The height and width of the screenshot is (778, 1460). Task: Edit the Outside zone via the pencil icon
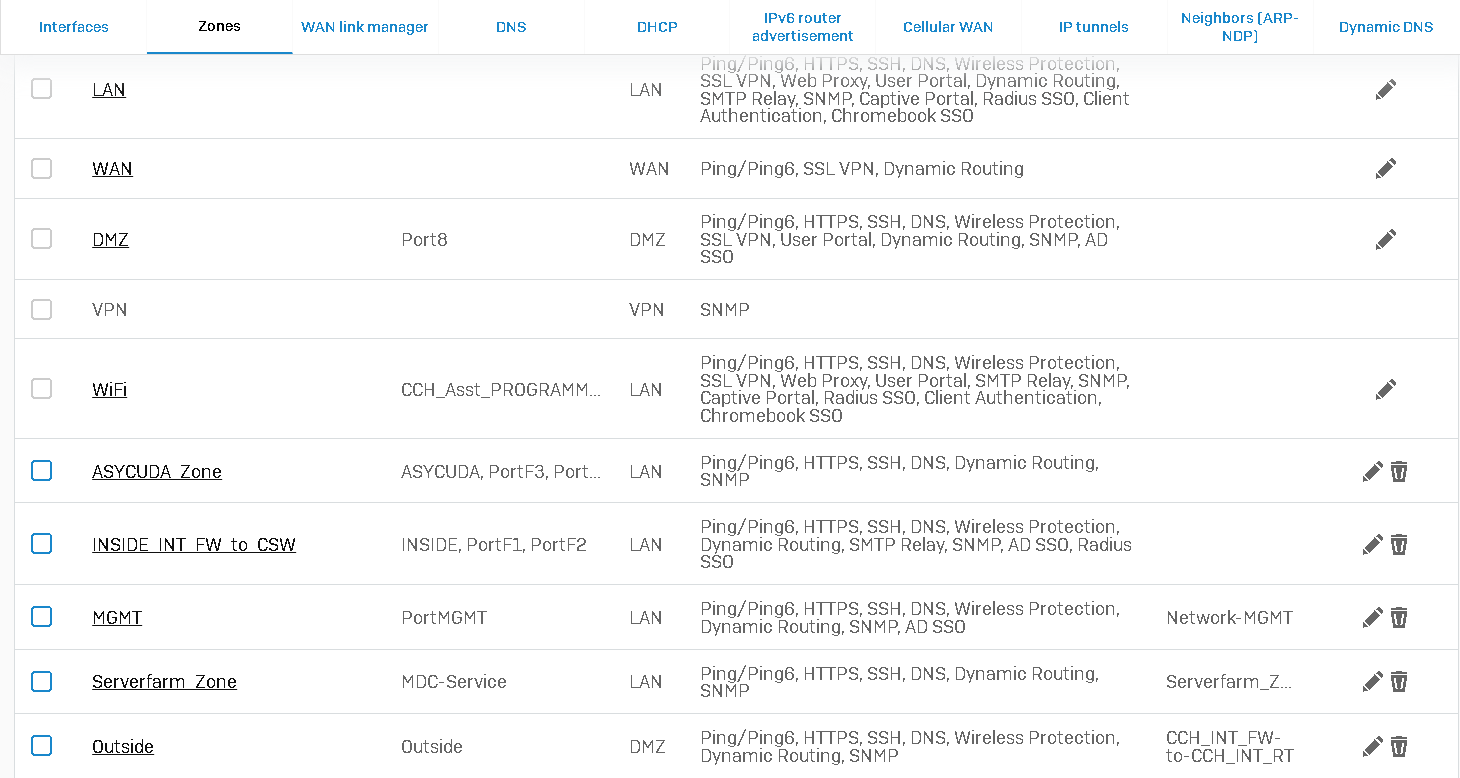click(1372, 746)
